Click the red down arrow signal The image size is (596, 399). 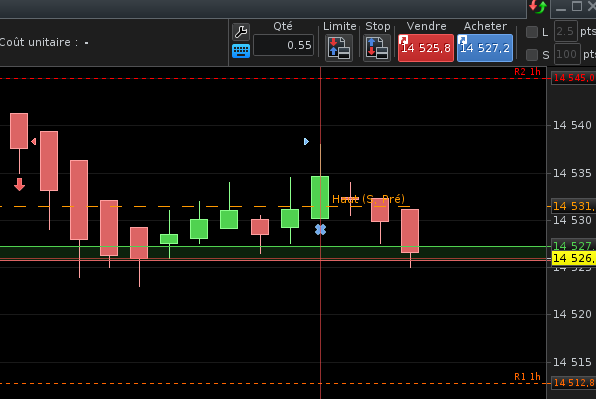pos(19,184)
